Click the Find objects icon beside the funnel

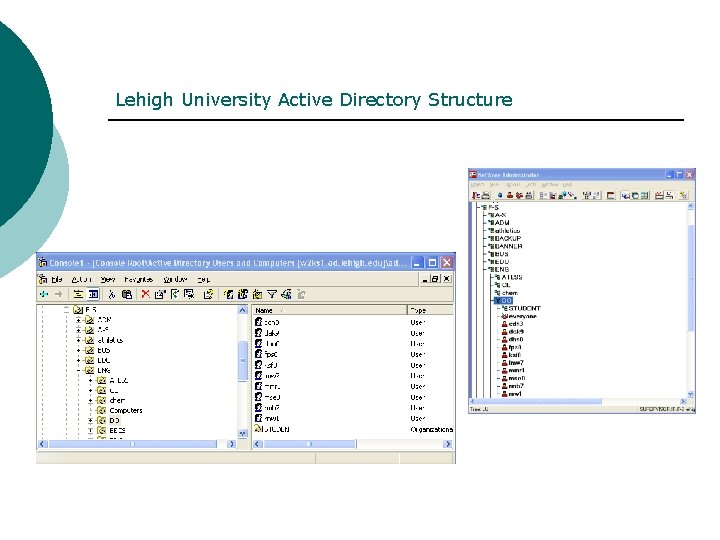pyautogui.click(x=287, y=294)
